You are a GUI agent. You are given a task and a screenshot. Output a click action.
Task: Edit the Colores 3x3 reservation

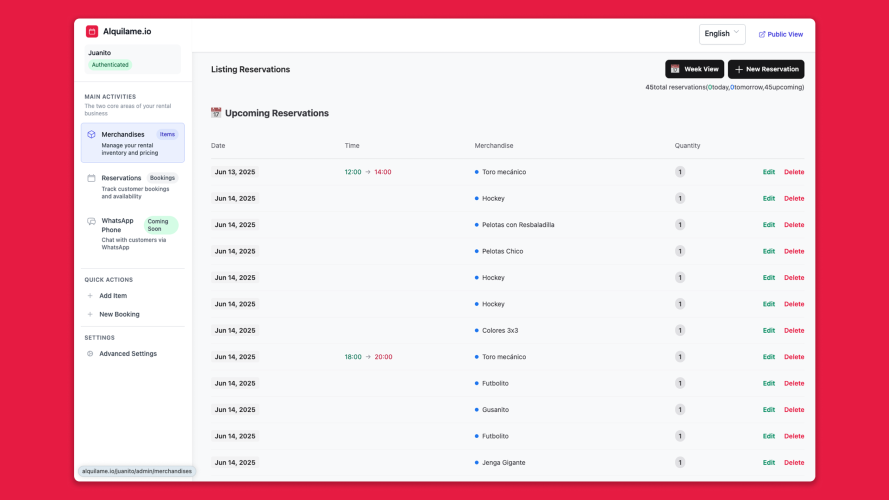coord(768,330)
